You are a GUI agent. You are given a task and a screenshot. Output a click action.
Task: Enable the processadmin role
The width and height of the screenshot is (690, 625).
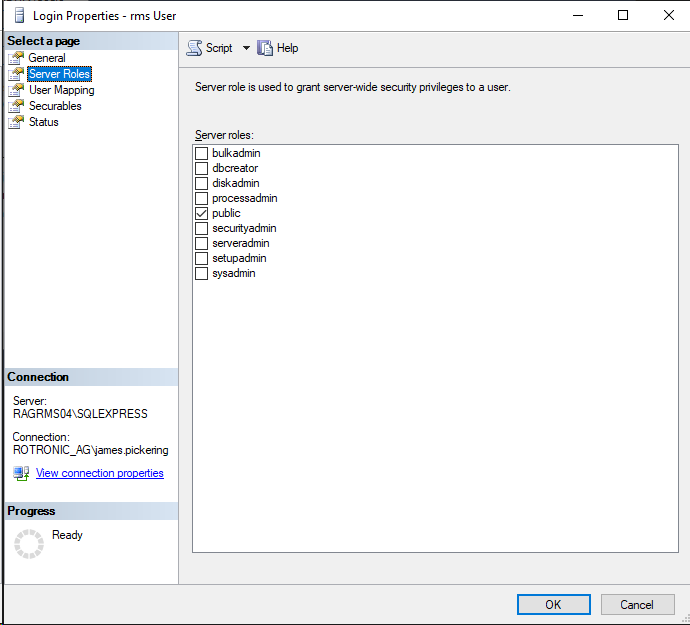[x=202, y=198]
